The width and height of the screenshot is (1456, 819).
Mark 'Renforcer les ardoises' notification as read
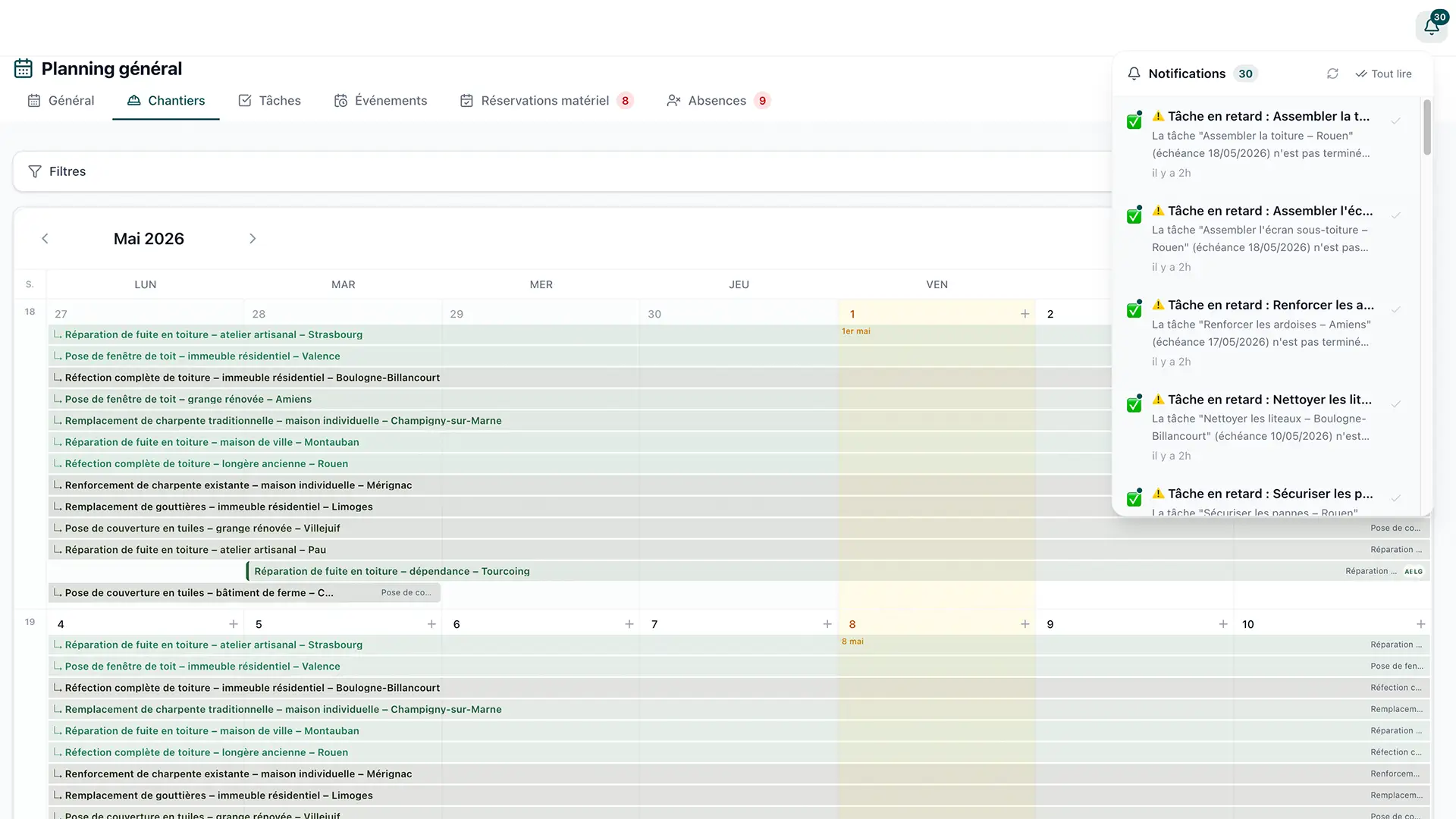(1395, 310)
